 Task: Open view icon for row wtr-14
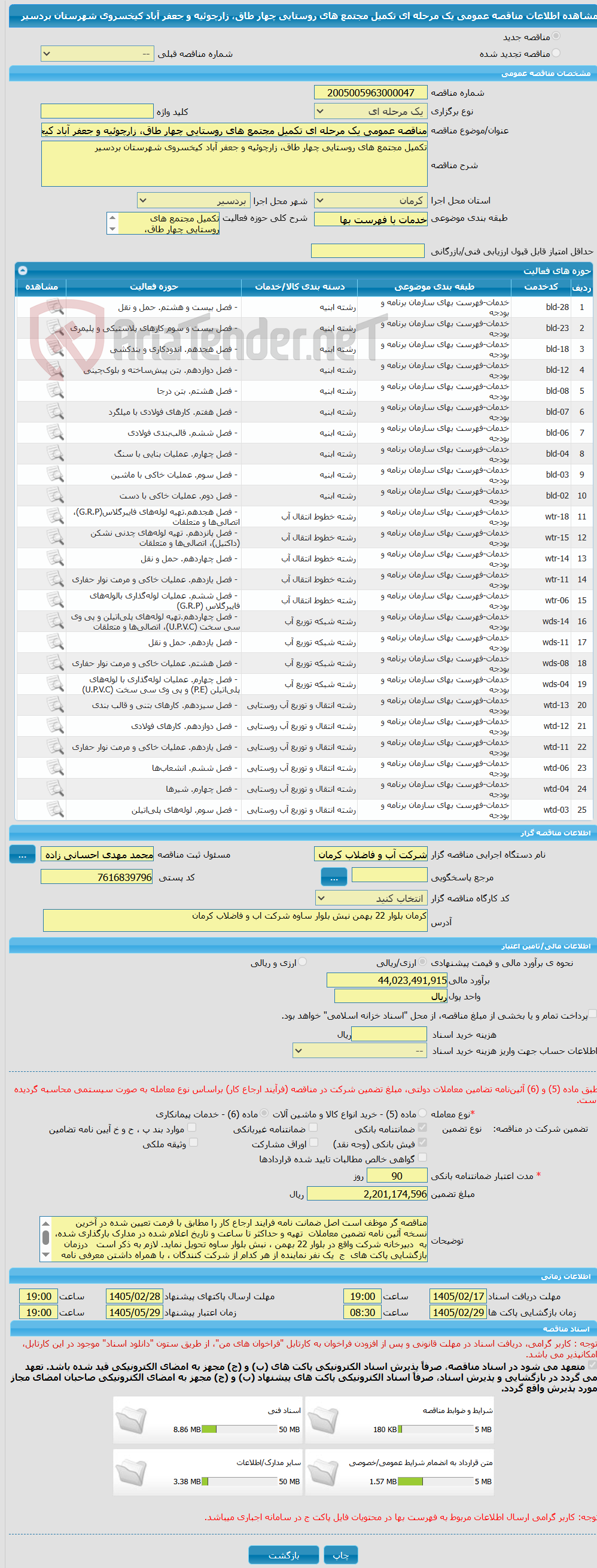click(56, 558)
